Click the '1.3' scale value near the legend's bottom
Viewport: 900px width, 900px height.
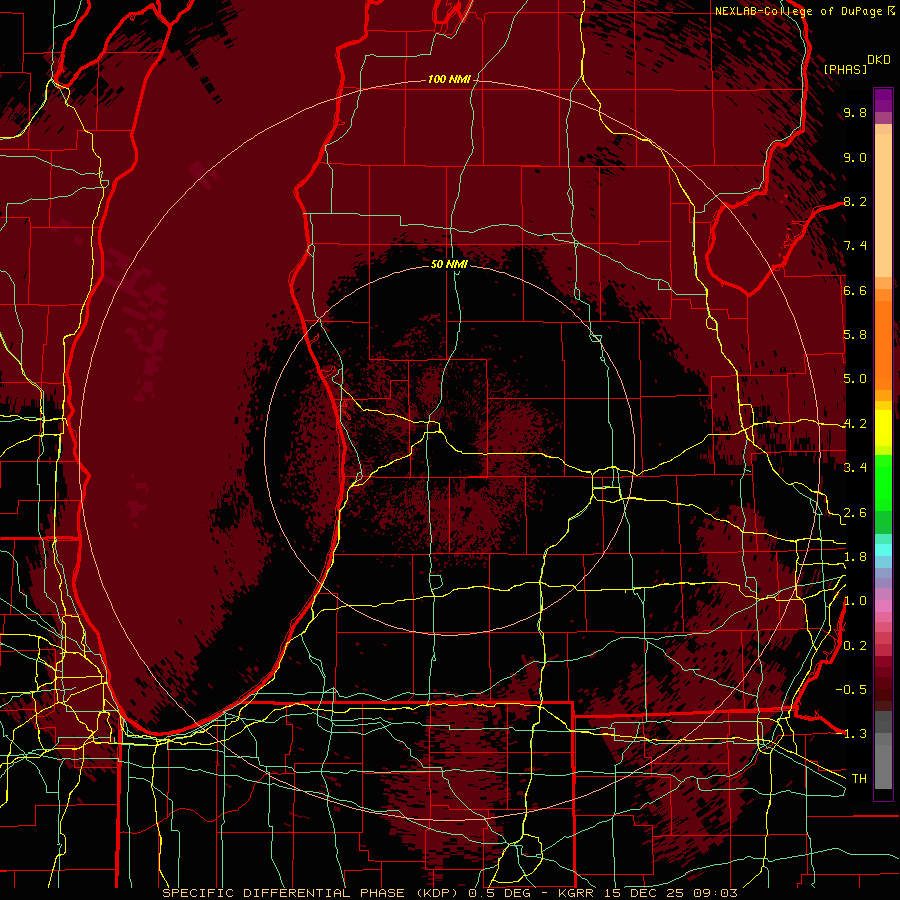tap(855, 734)
